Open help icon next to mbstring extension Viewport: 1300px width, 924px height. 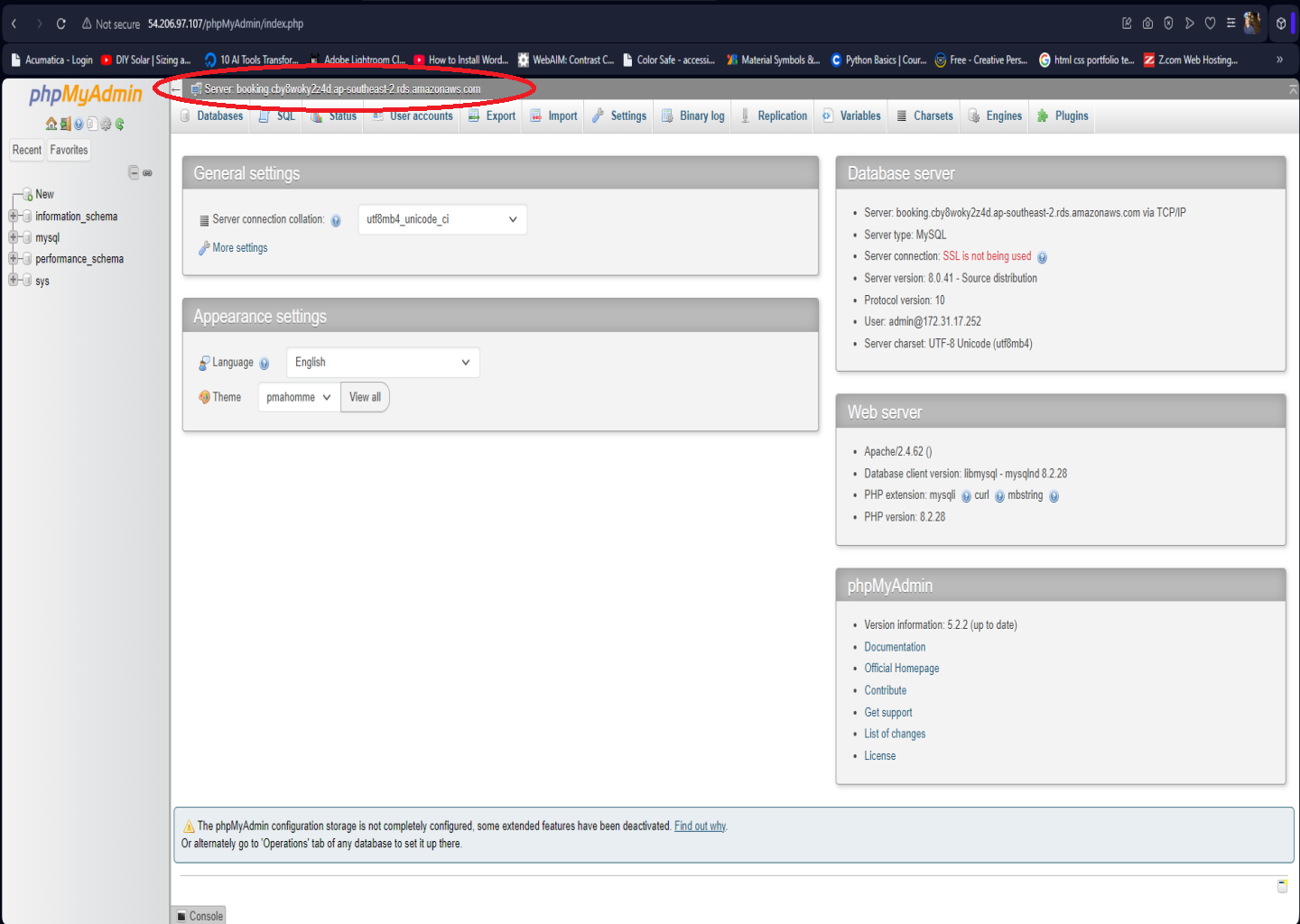coord(1054,496)
